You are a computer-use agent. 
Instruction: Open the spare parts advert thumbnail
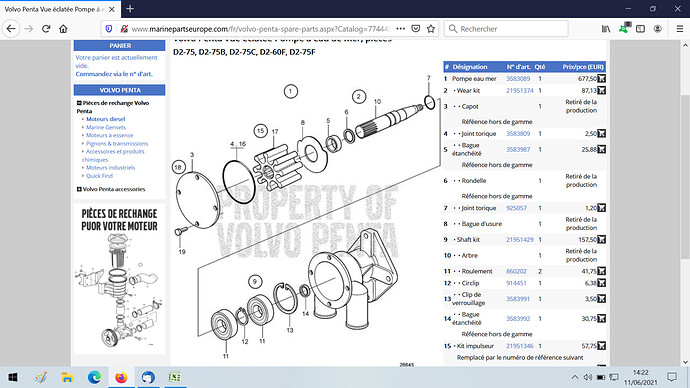click(119, 278)
